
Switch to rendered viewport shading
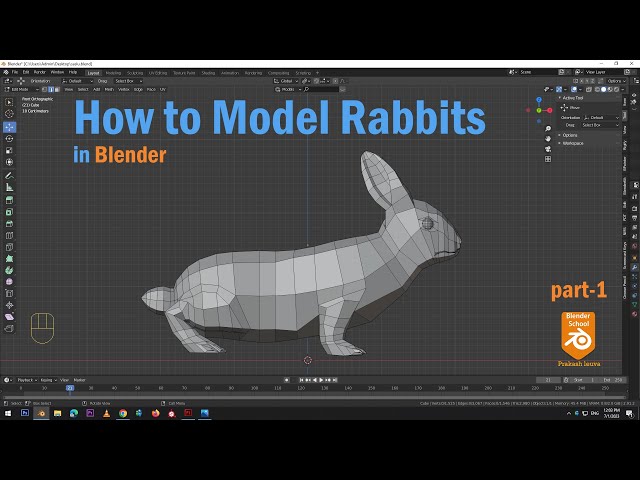click(616, 89)
